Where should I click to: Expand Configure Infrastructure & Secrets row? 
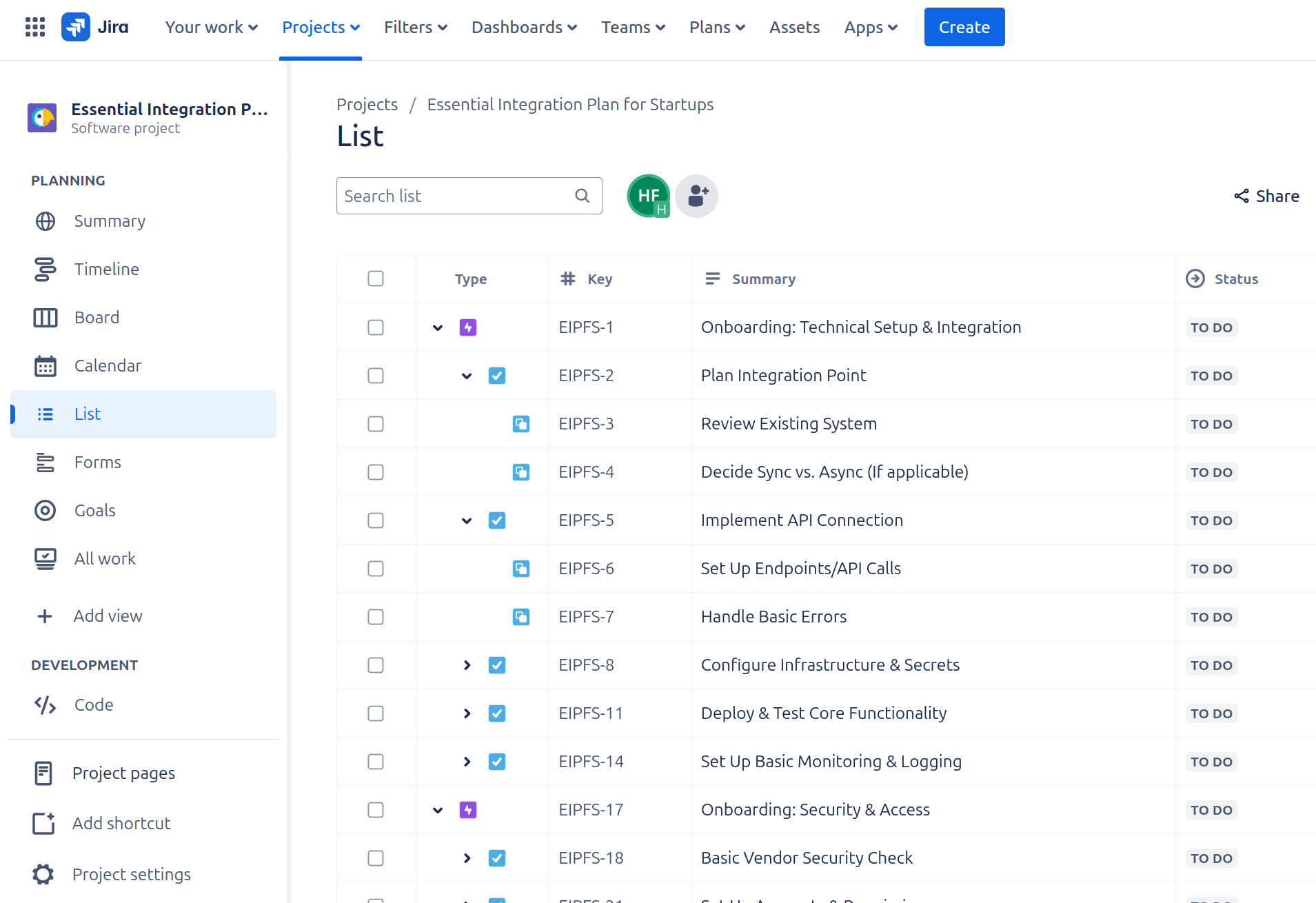coord(467,665)
